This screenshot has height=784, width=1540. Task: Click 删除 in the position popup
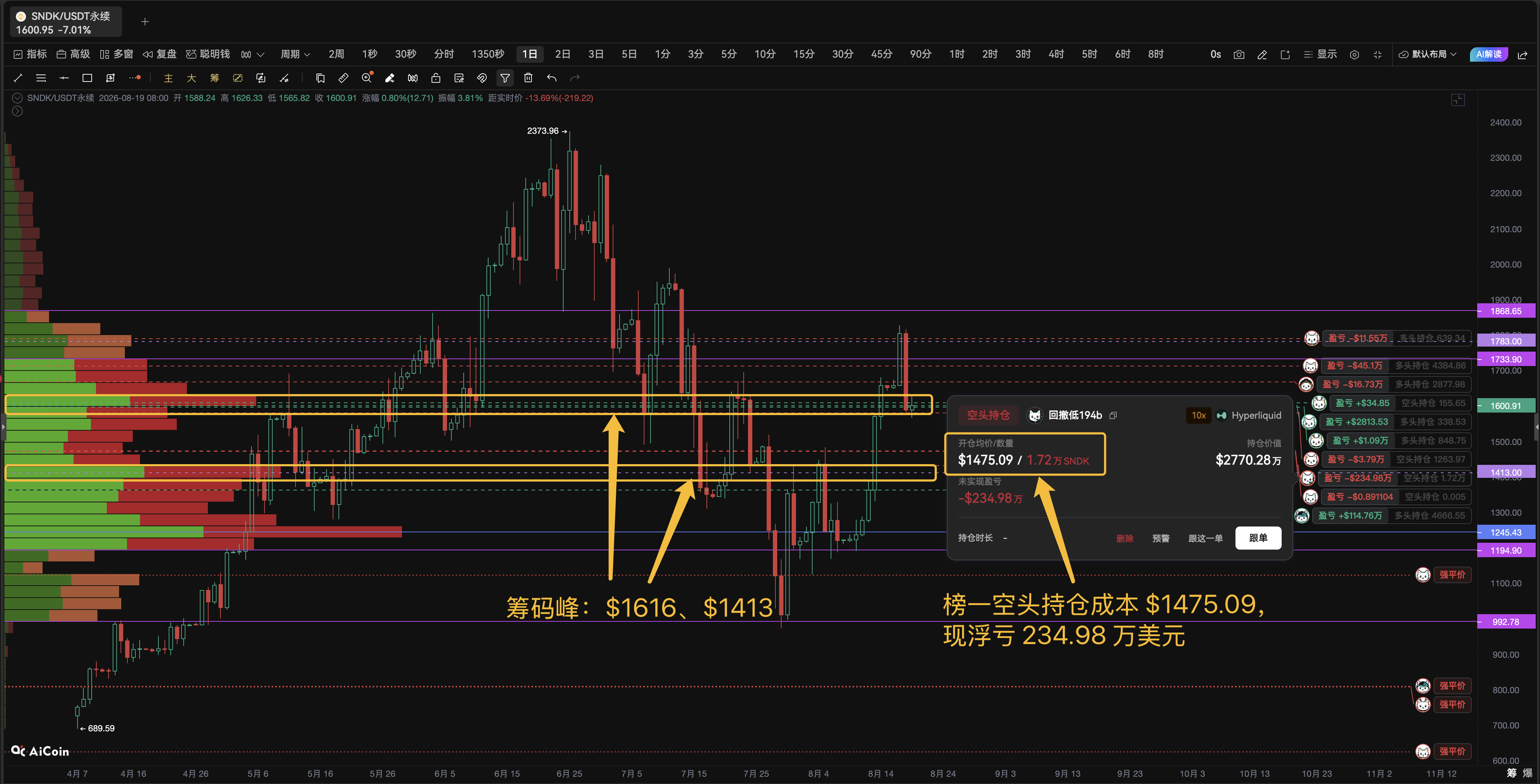tap(1125, 538)
